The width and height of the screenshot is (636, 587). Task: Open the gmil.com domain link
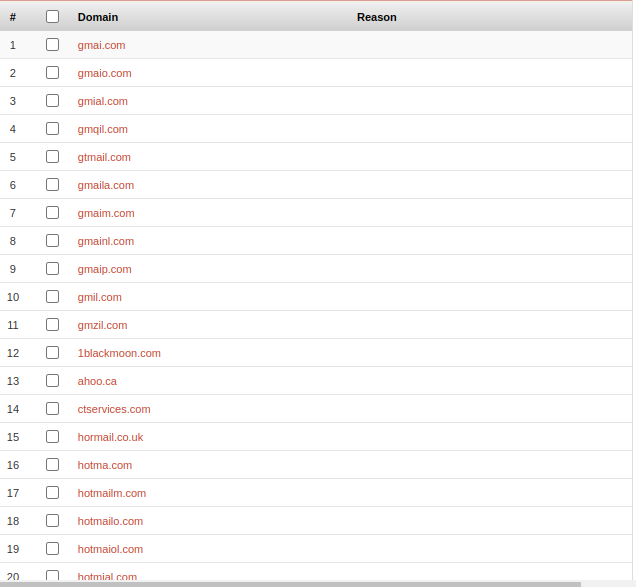tap(99, 297)
